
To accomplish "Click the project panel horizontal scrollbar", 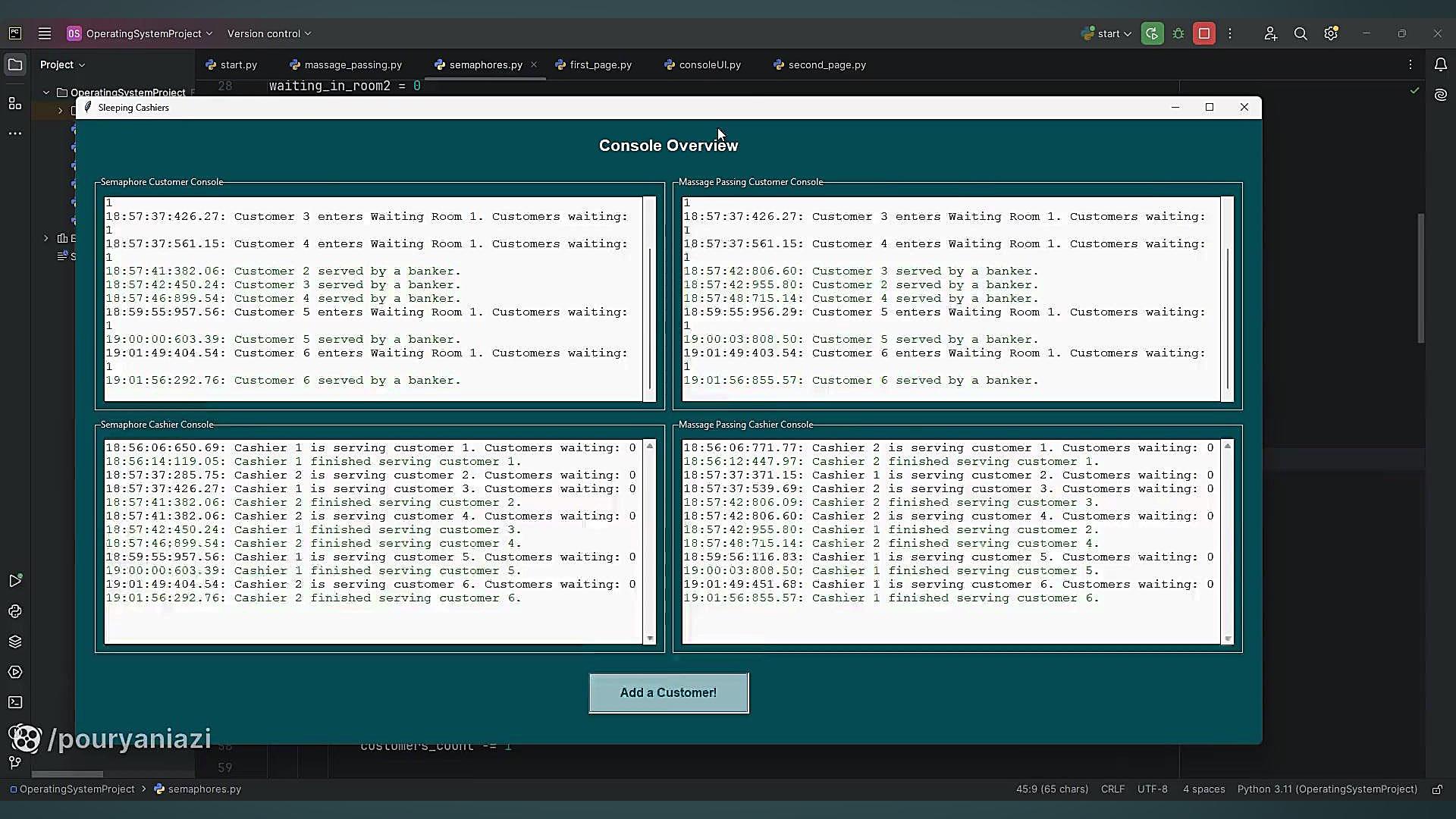I will tap(67, 774).
